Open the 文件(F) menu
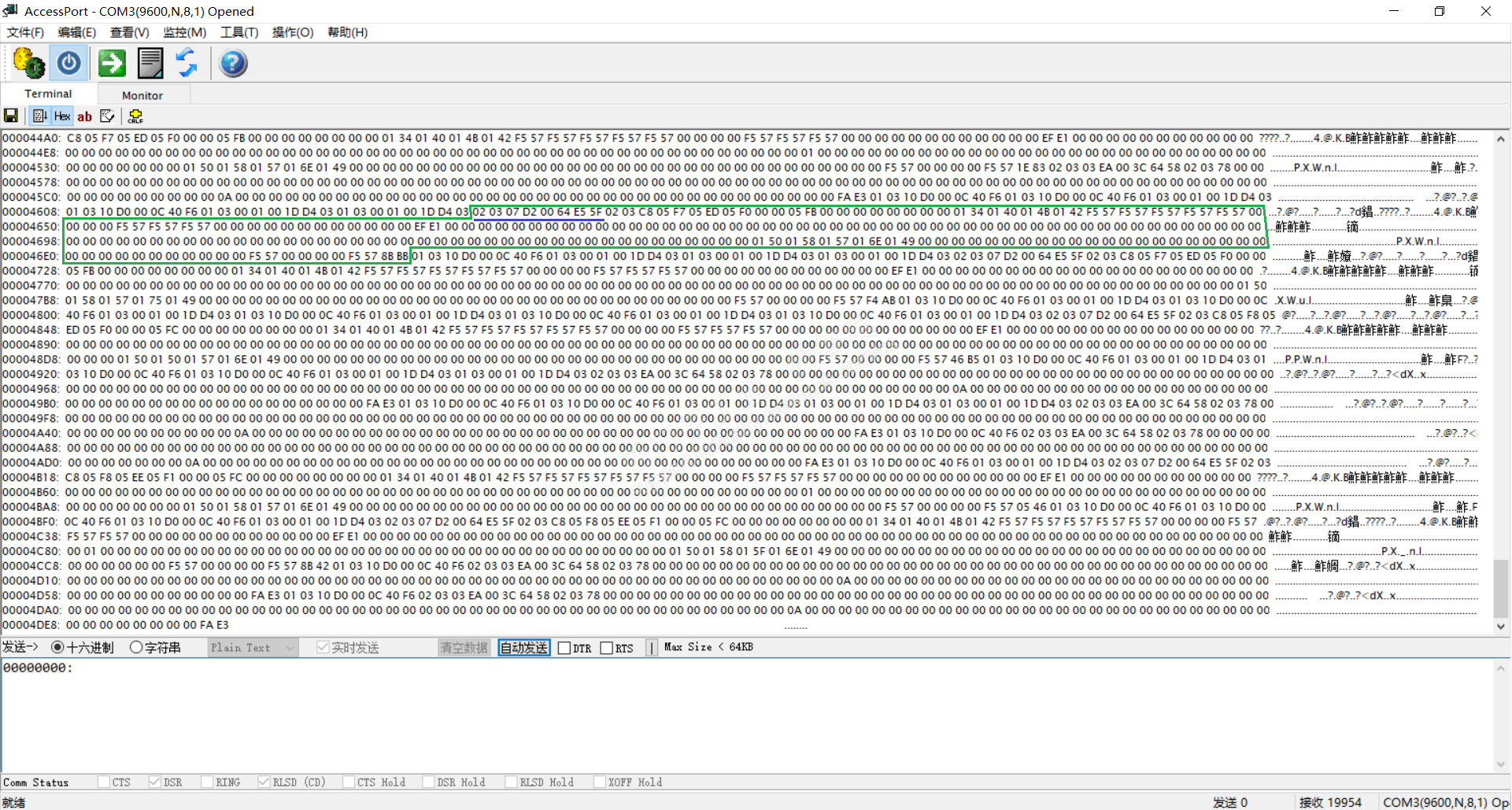 pyautogui.click(x=25, y=32)
